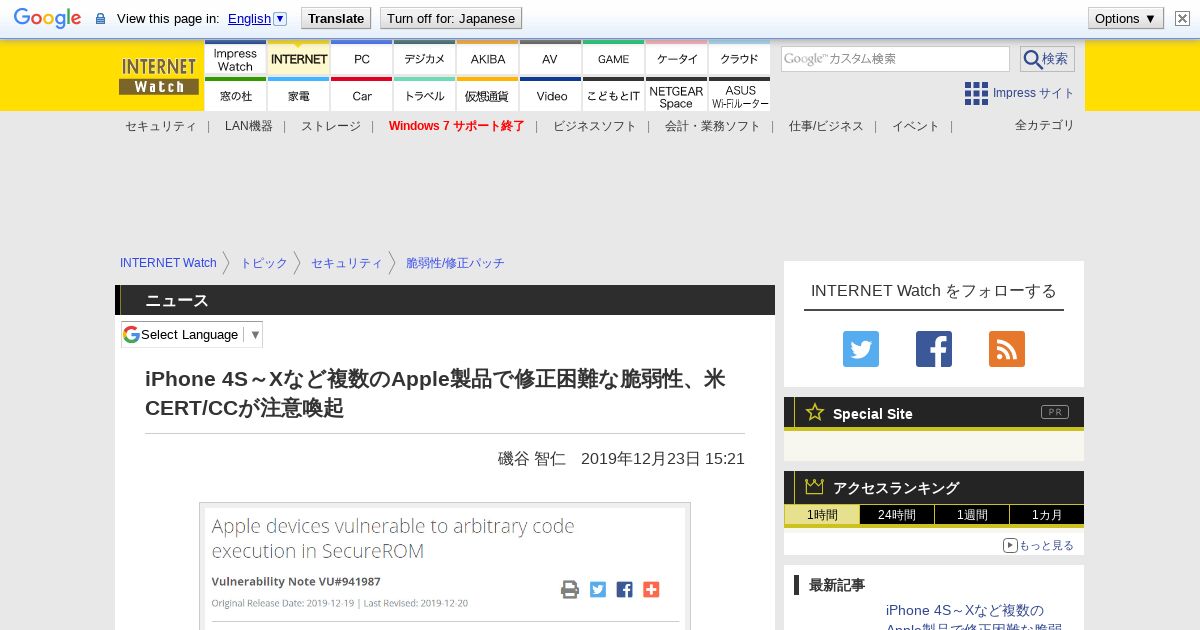Go to the イベント category
Viewport: 1200px width, 630px height.
click(x=916, y=126)
